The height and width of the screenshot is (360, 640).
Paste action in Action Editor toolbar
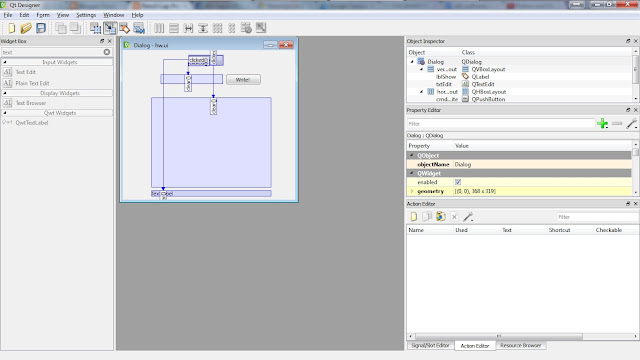[440, 217]
